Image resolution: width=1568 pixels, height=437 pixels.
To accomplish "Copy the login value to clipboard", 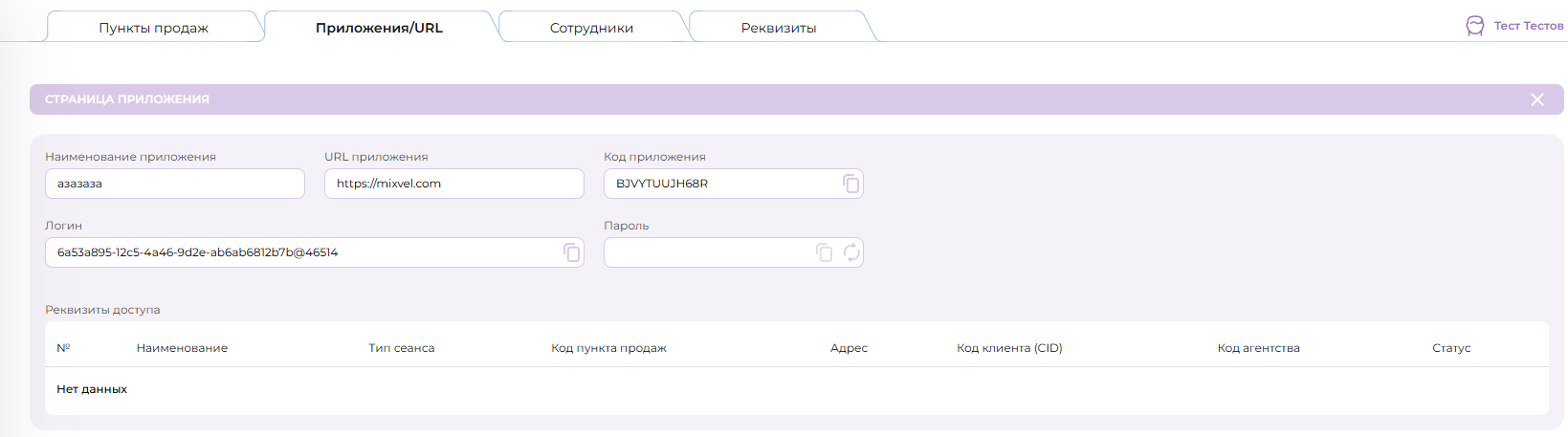I will click(x=571, y=252).
